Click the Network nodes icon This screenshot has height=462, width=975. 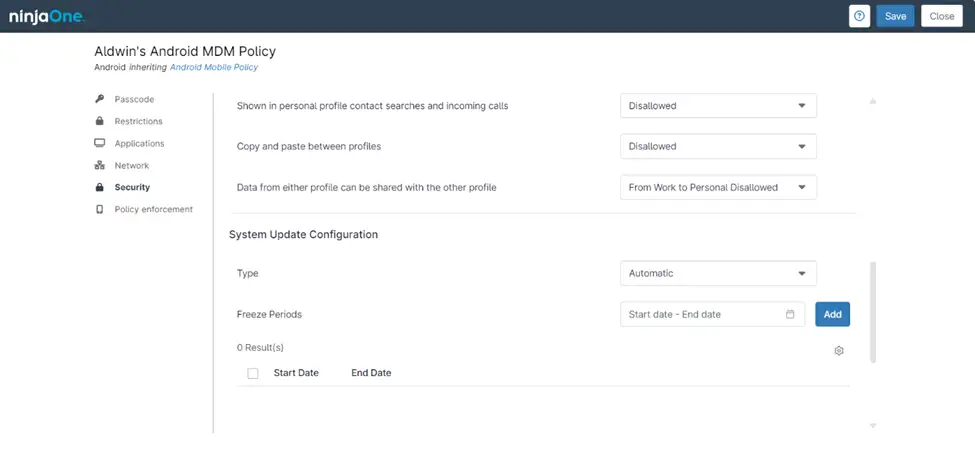point(99,165)
